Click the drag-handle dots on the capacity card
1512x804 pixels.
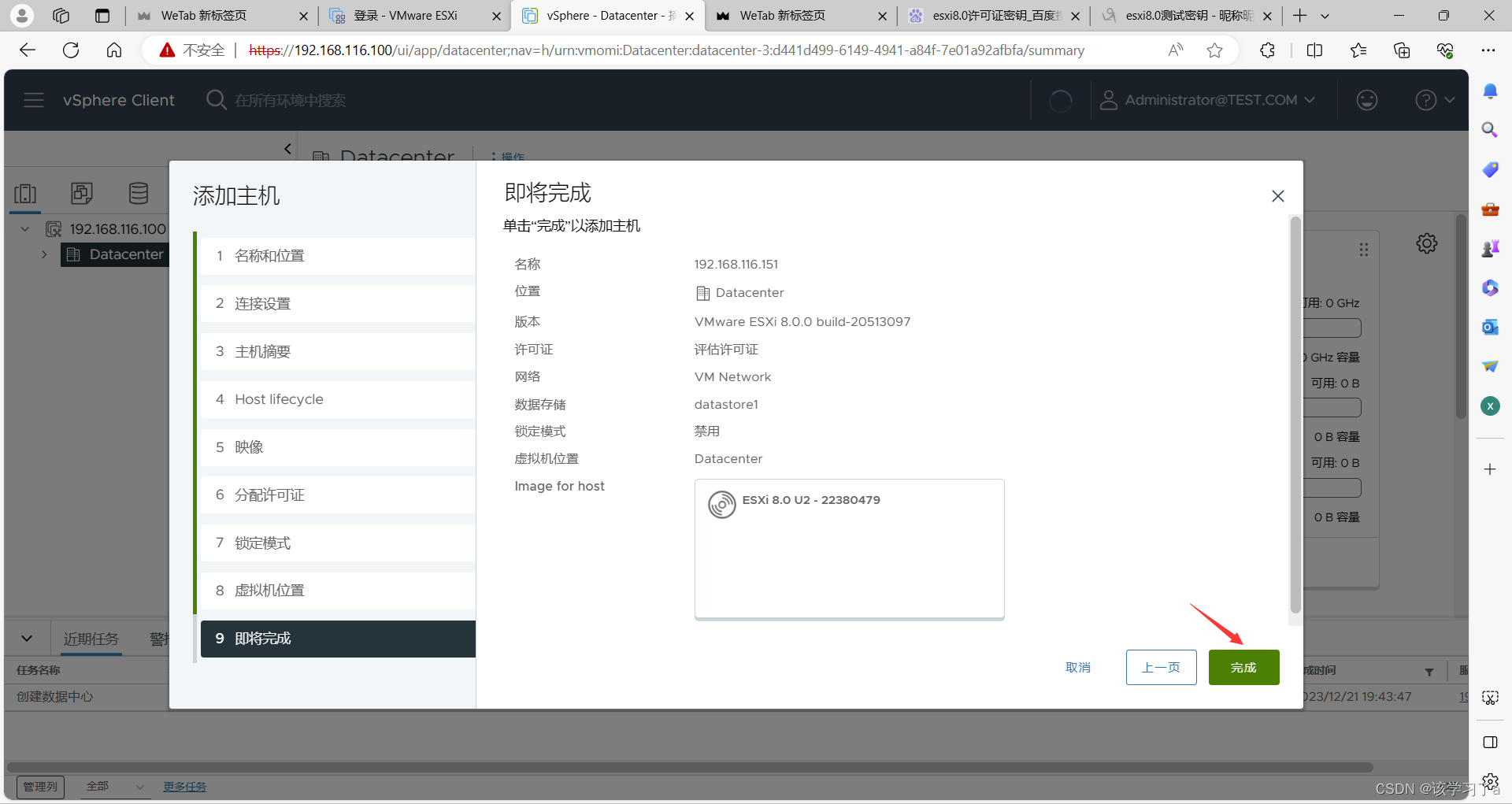pyautogui.click(x=1363, y=250)
